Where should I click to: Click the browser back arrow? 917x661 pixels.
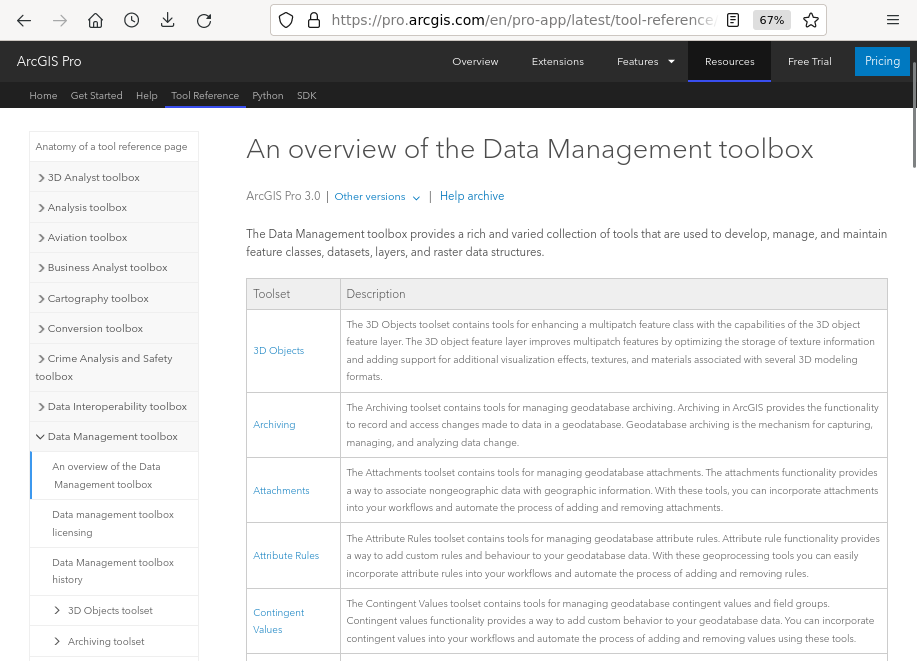coord(24,20)
